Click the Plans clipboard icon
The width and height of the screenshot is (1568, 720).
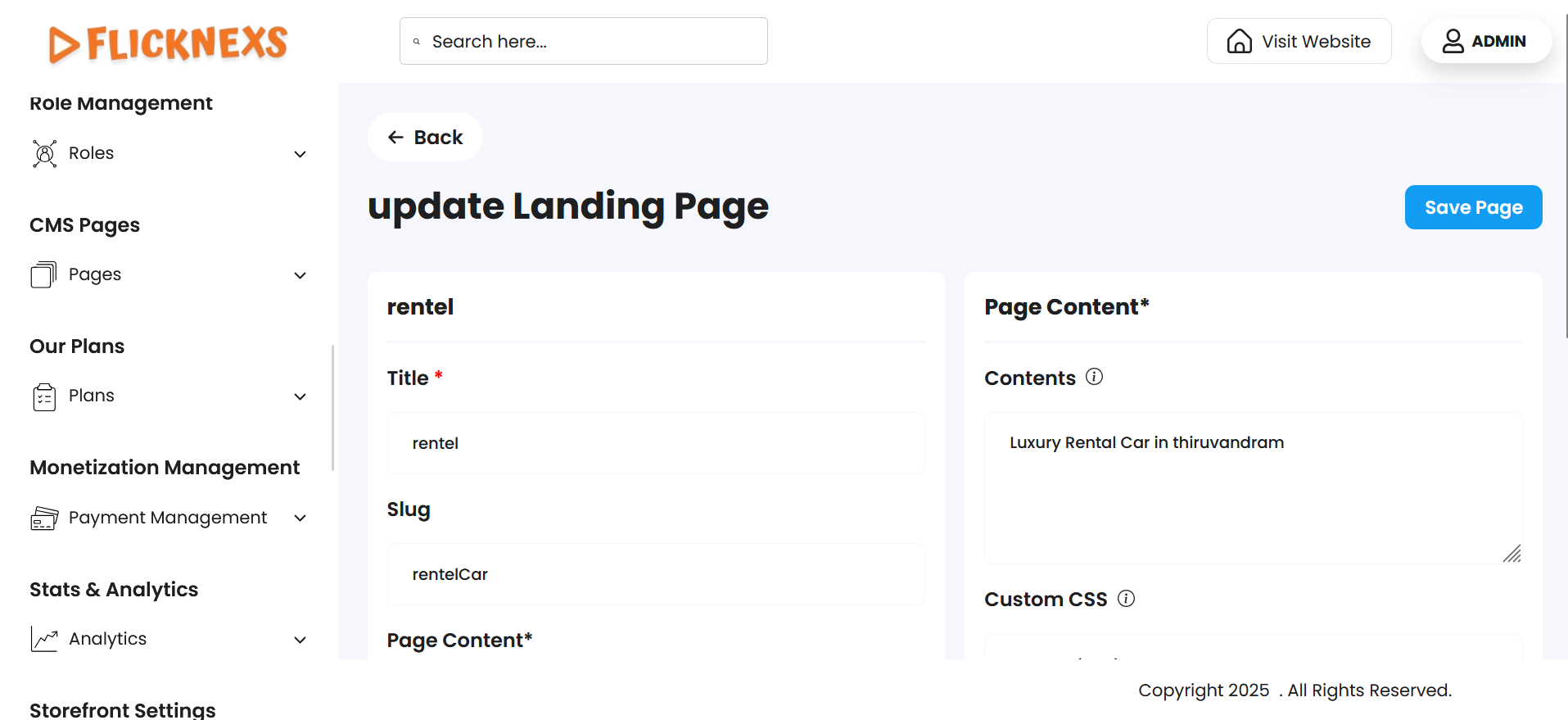44,396
